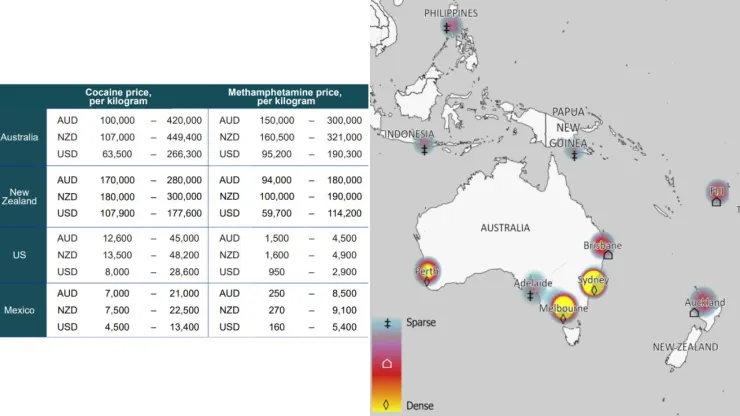Select the '95,200' USD value
740x416 pixels.
[x=277, y=154]
